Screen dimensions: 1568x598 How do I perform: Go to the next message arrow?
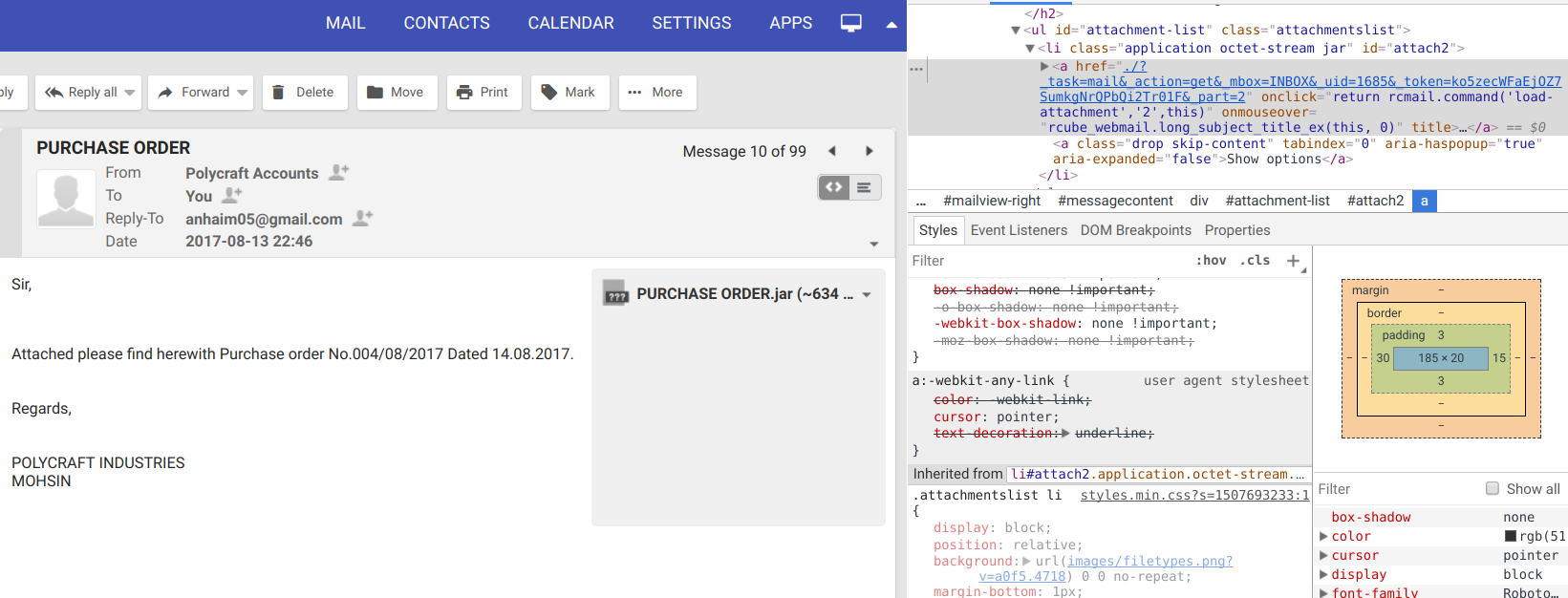tap(869, 151)
